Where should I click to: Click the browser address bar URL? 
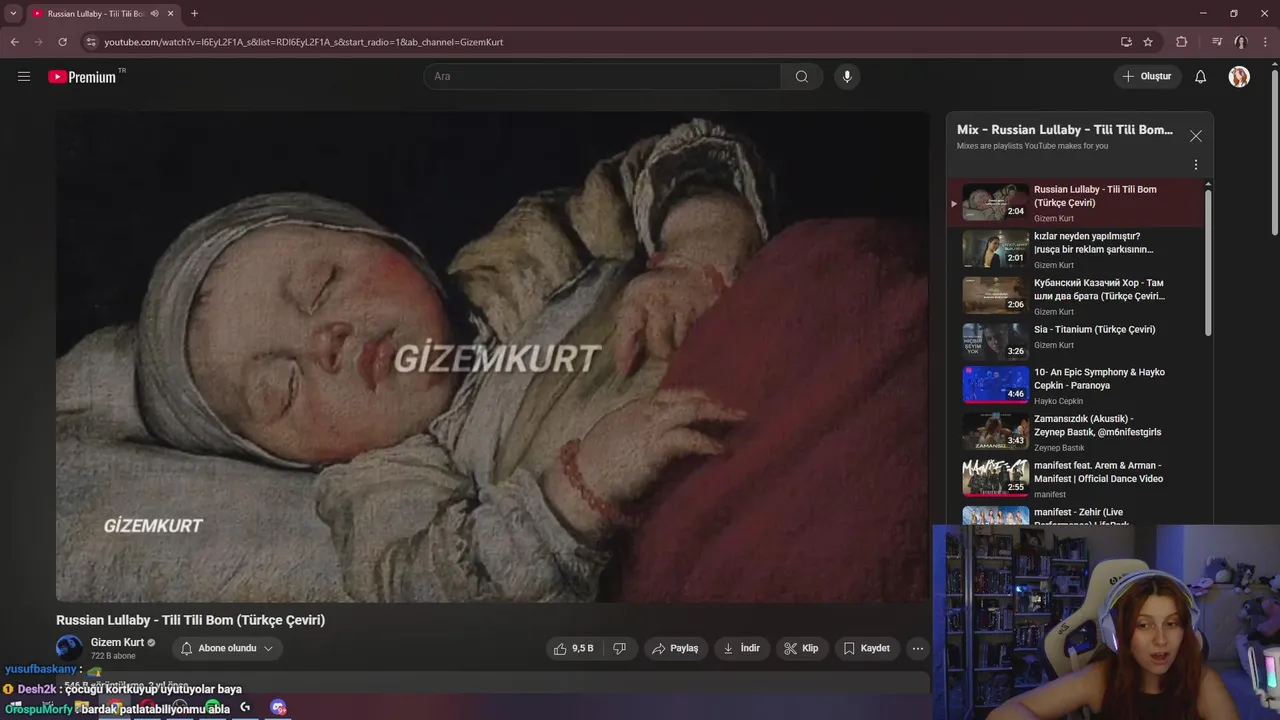coord(304,42)
